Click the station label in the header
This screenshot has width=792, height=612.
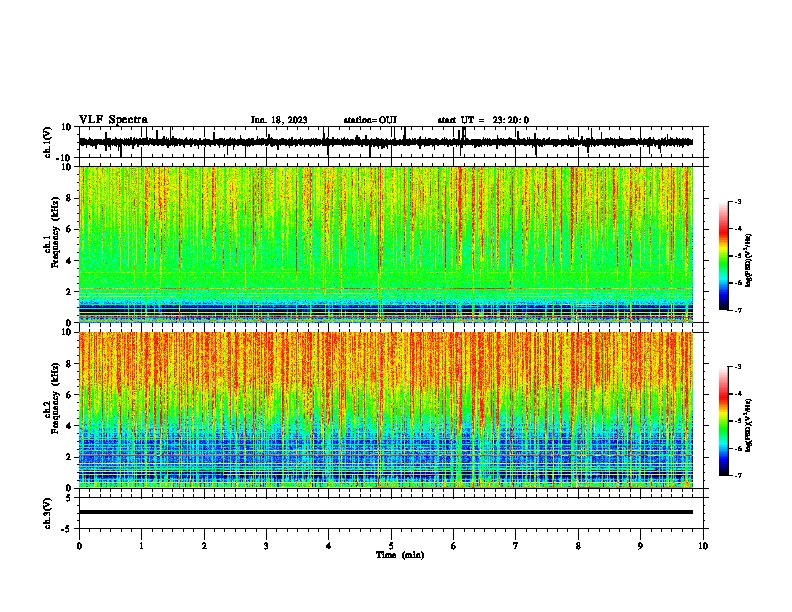(x=370, y=120)
